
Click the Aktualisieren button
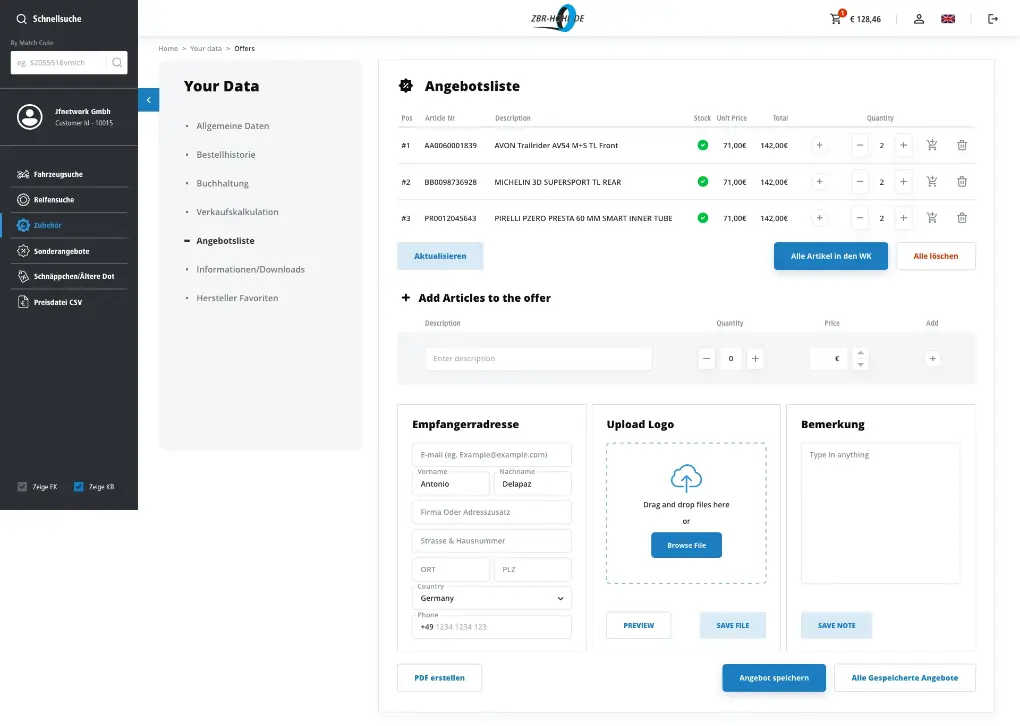coord(440,256)
